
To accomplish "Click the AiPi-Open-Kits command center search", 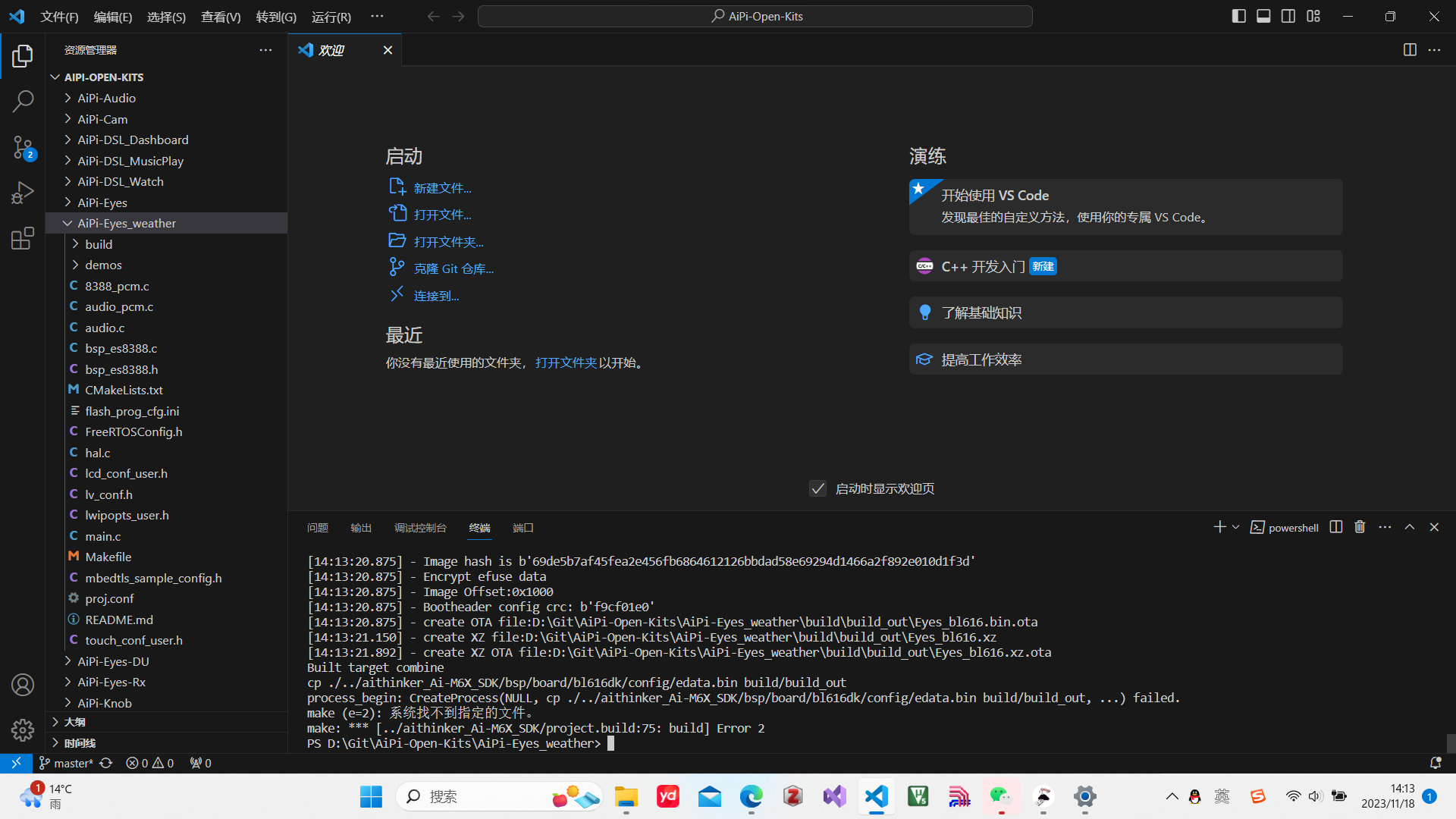I will point(755,16).
